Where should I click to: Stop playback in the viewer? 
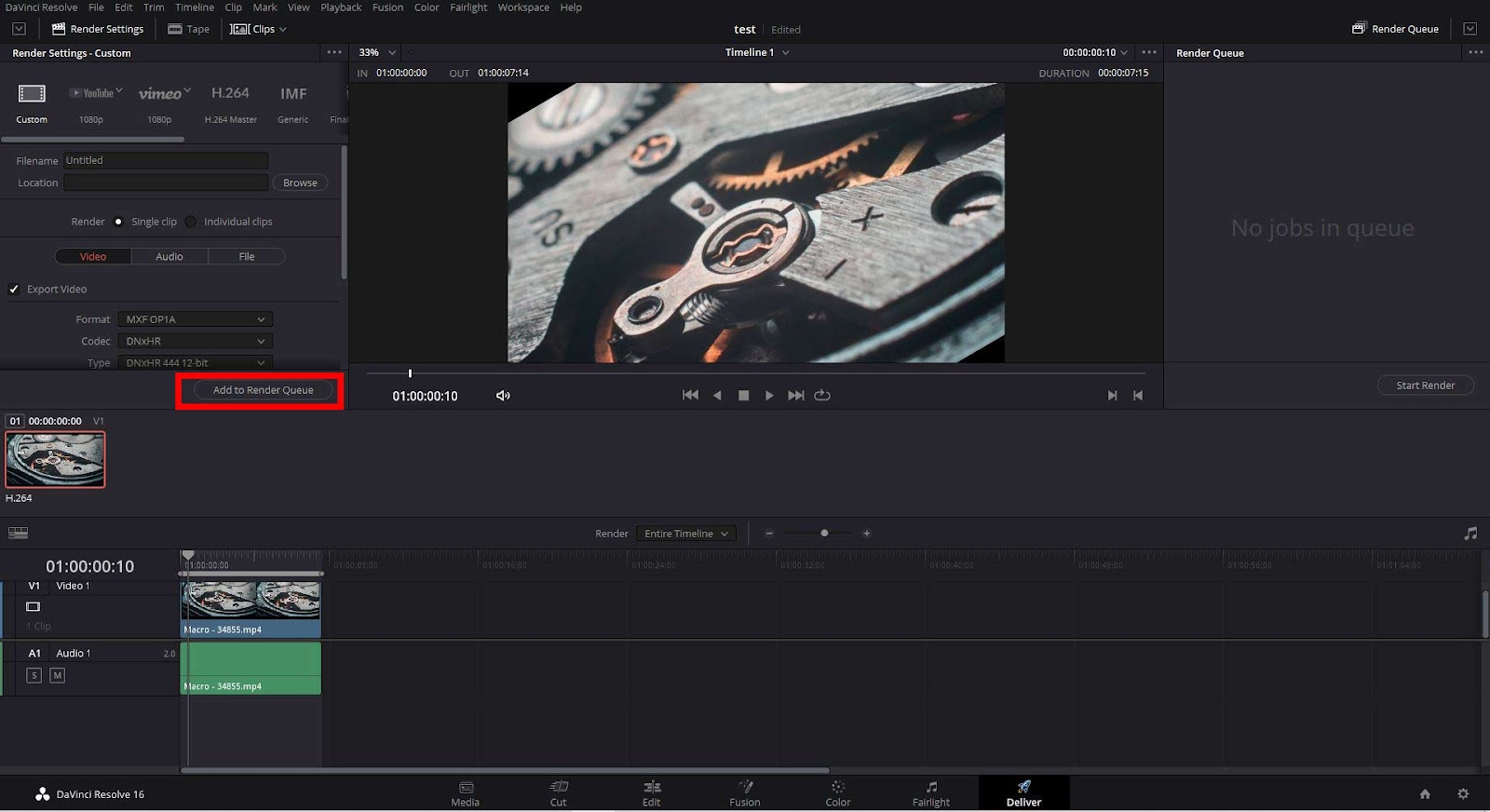click(743, 395)
